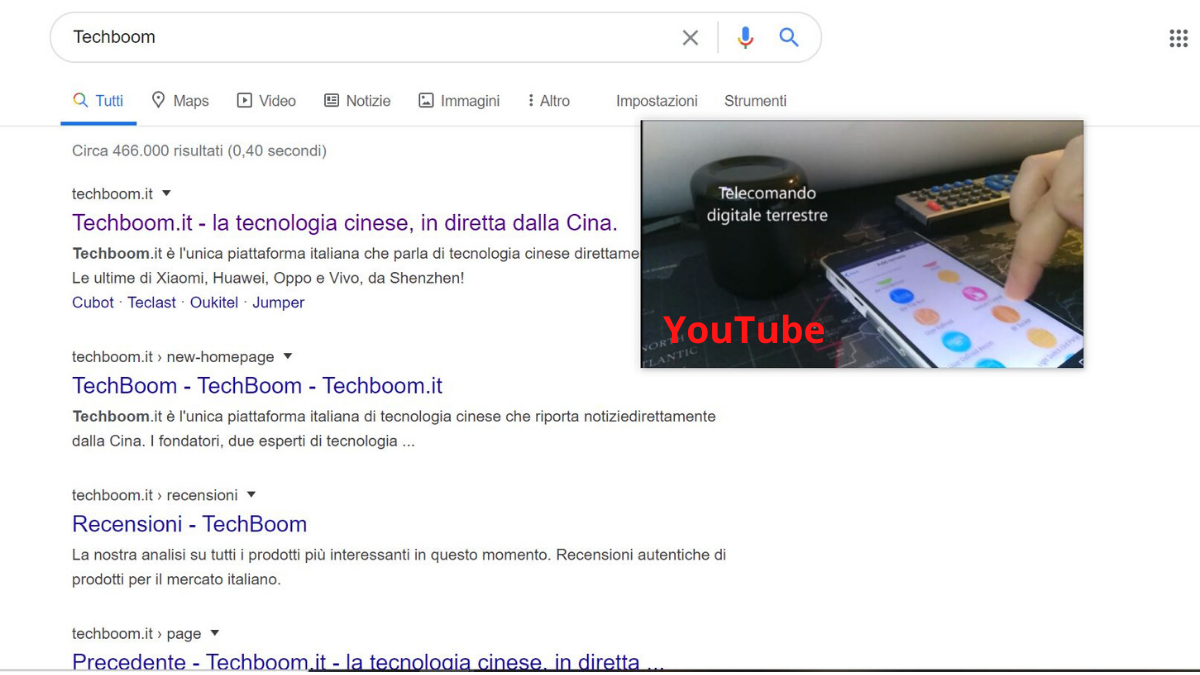Expand the arrow next to recensioni
The image size is (1200, 675).
[251, 494]
